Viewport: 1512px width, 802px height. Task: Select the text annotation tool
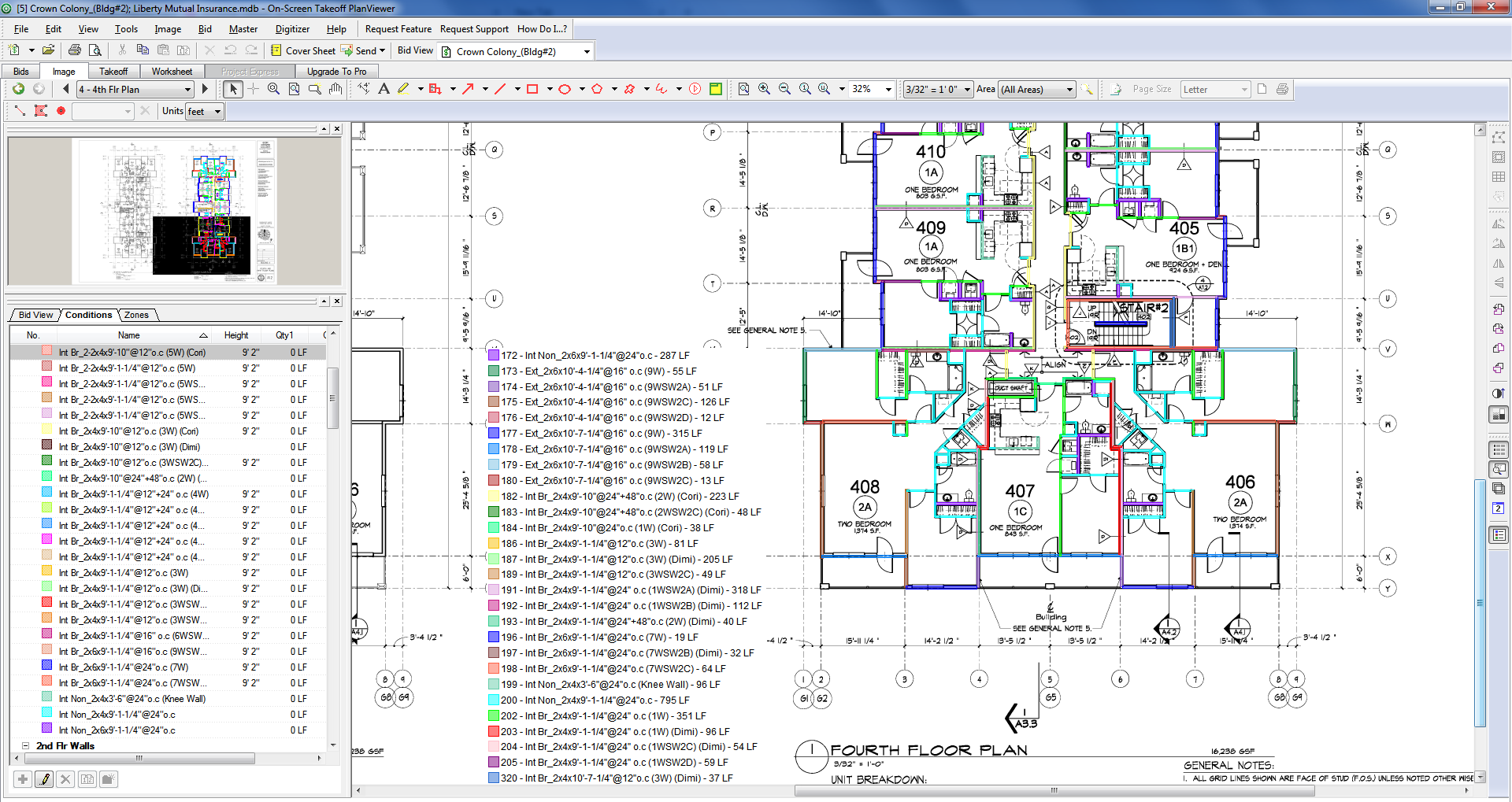384,89
